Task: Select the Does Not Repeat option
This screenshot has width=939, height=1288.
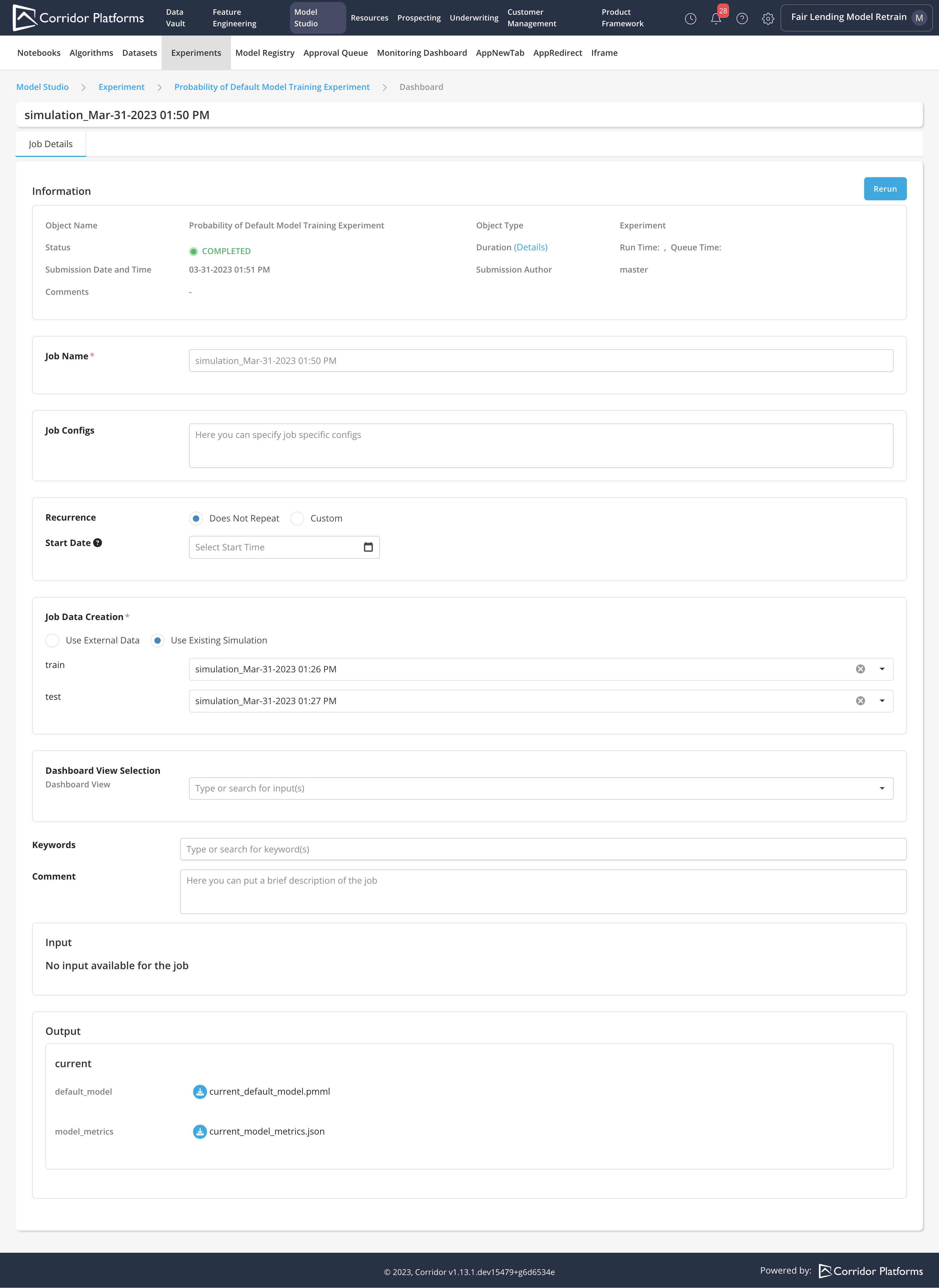Action: pyautogui.click(x=196, y=518)
